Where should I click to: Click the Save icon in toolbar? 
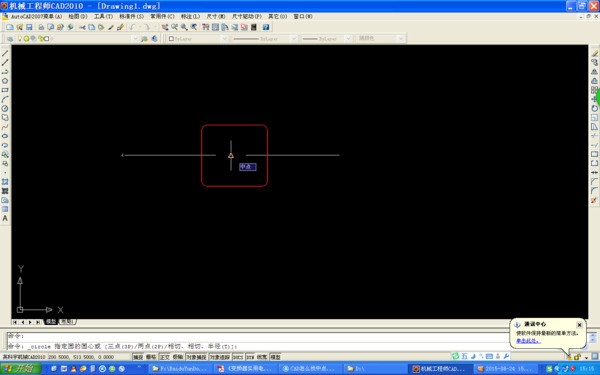pyautogui.click(x=29, y=27)
